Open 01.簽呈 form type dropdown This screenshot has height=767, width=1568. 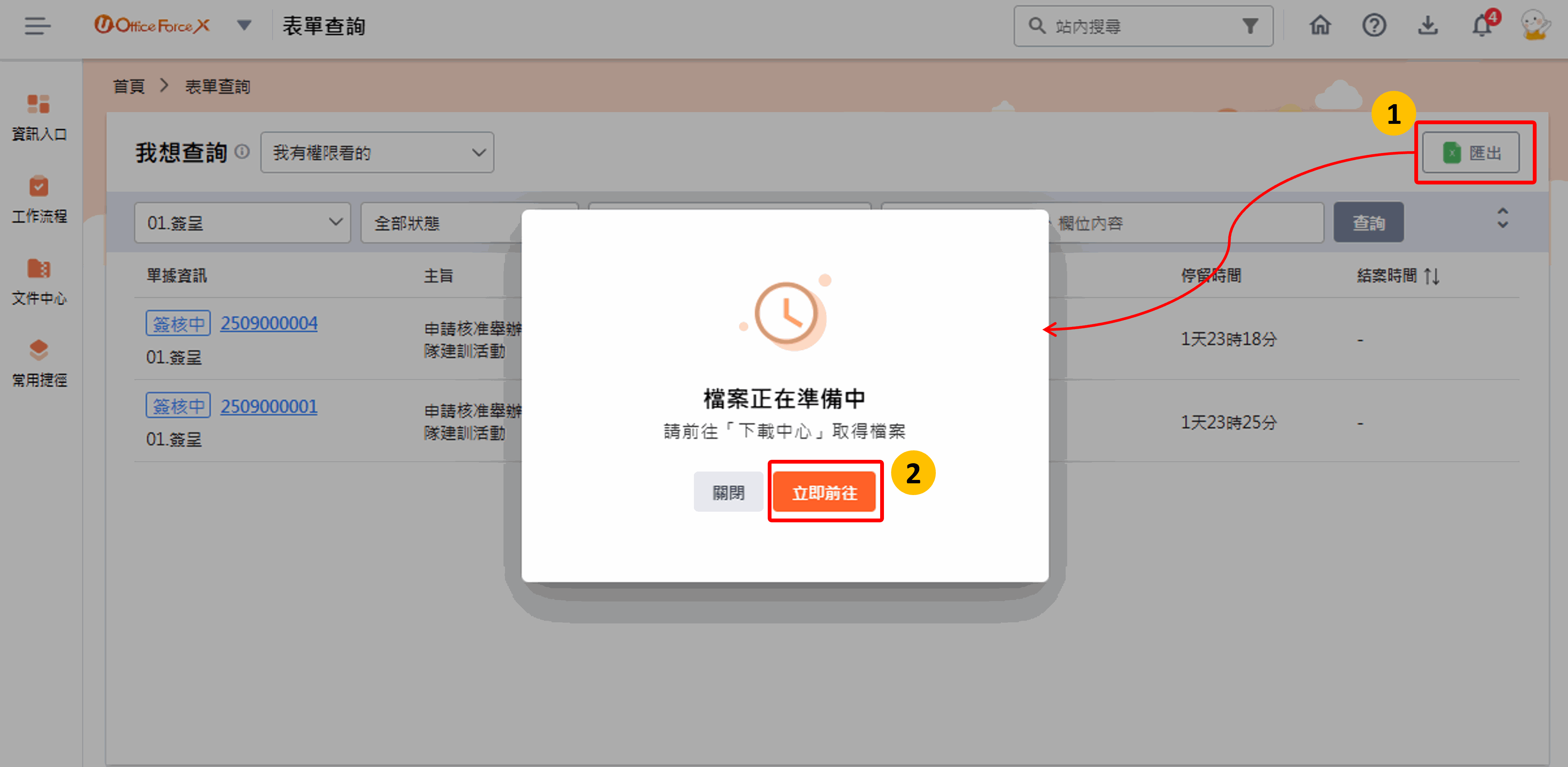coord(242,223)
